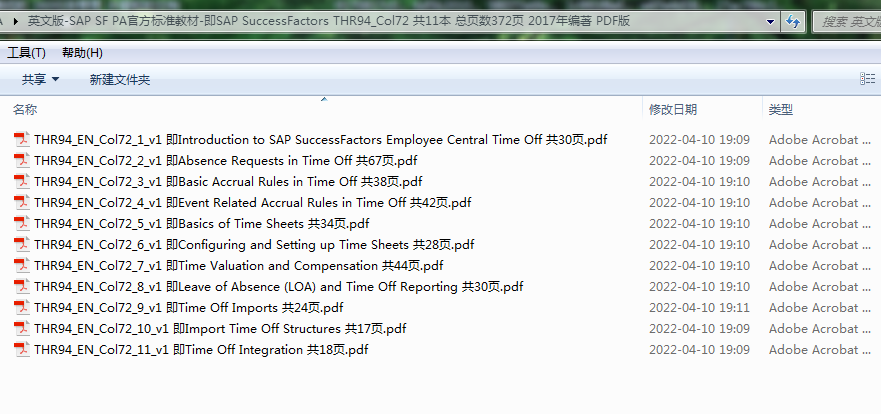Image resolution: width=881 pixels, height=414 pixels.
Task: Sort by 修改日期 column header
Action: 673,110
